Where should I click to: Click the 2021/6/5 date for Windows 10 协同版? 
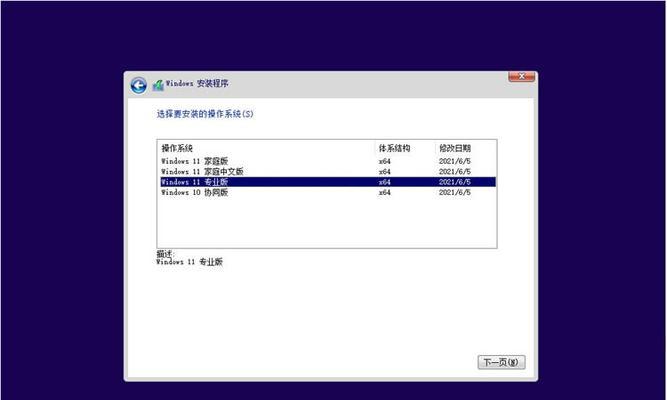[455, 192]
